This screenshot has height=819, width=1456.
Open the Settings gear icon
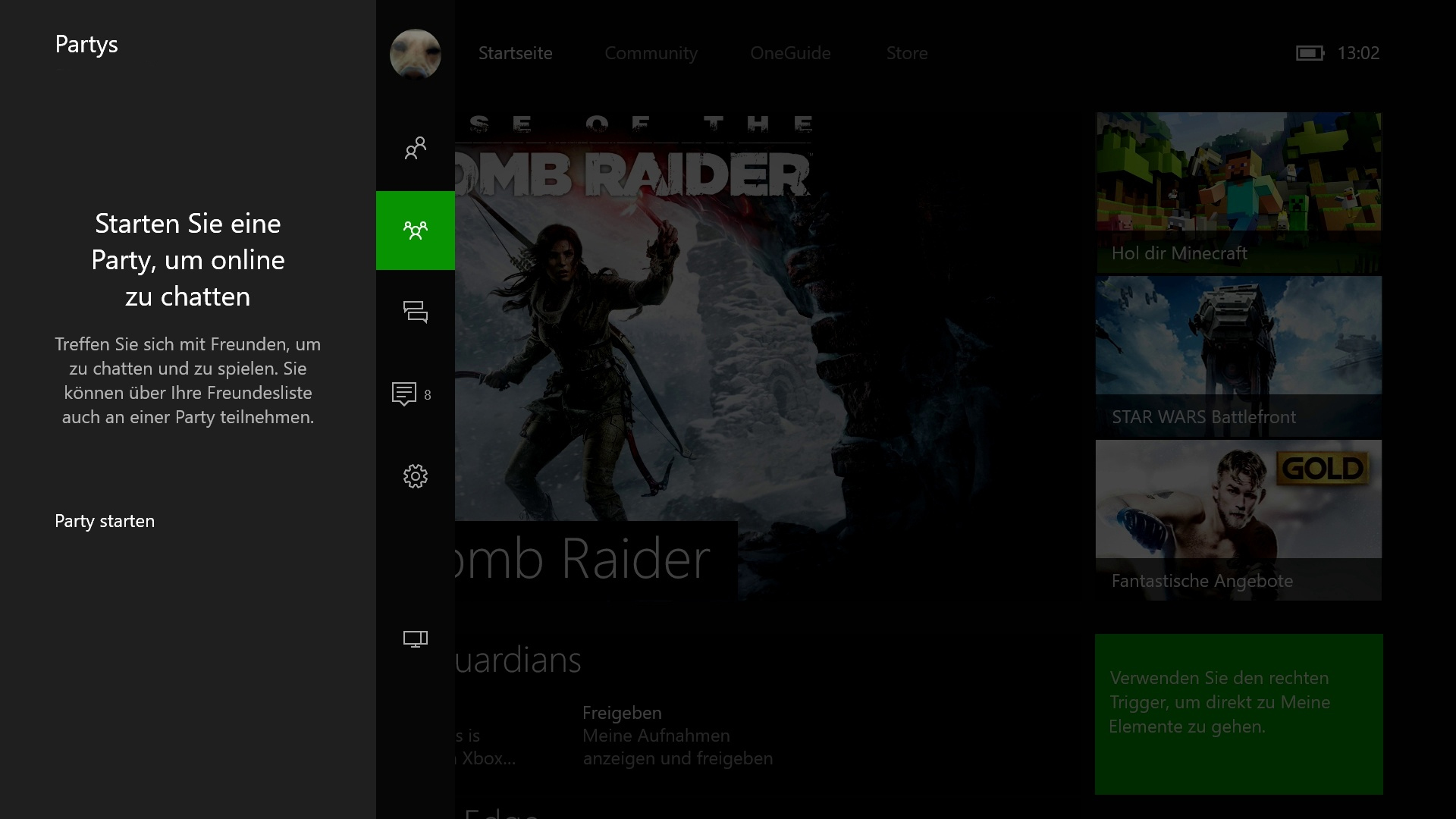click(415, 476)
